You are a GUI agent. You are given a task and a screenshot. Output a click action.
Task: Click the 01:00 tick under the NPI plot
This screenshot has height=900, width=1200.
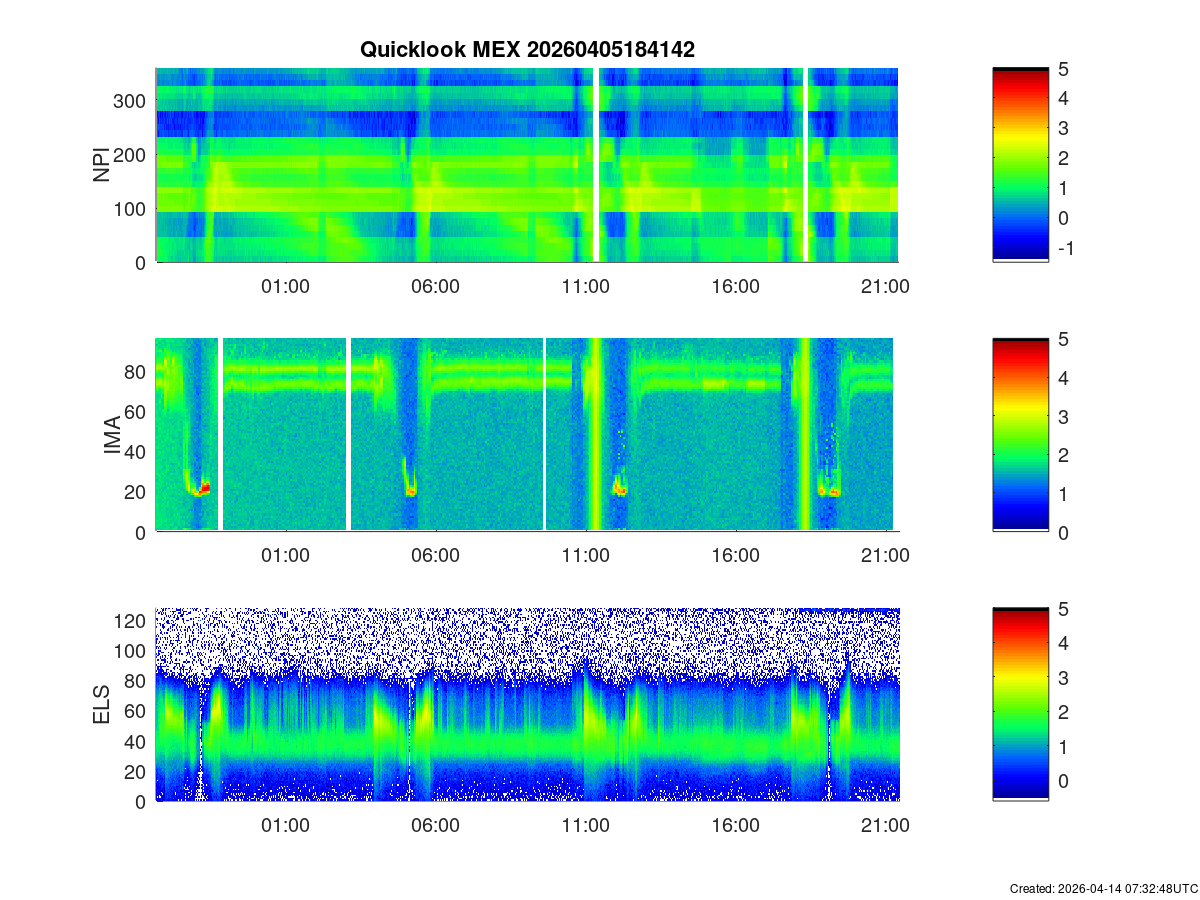285,286
